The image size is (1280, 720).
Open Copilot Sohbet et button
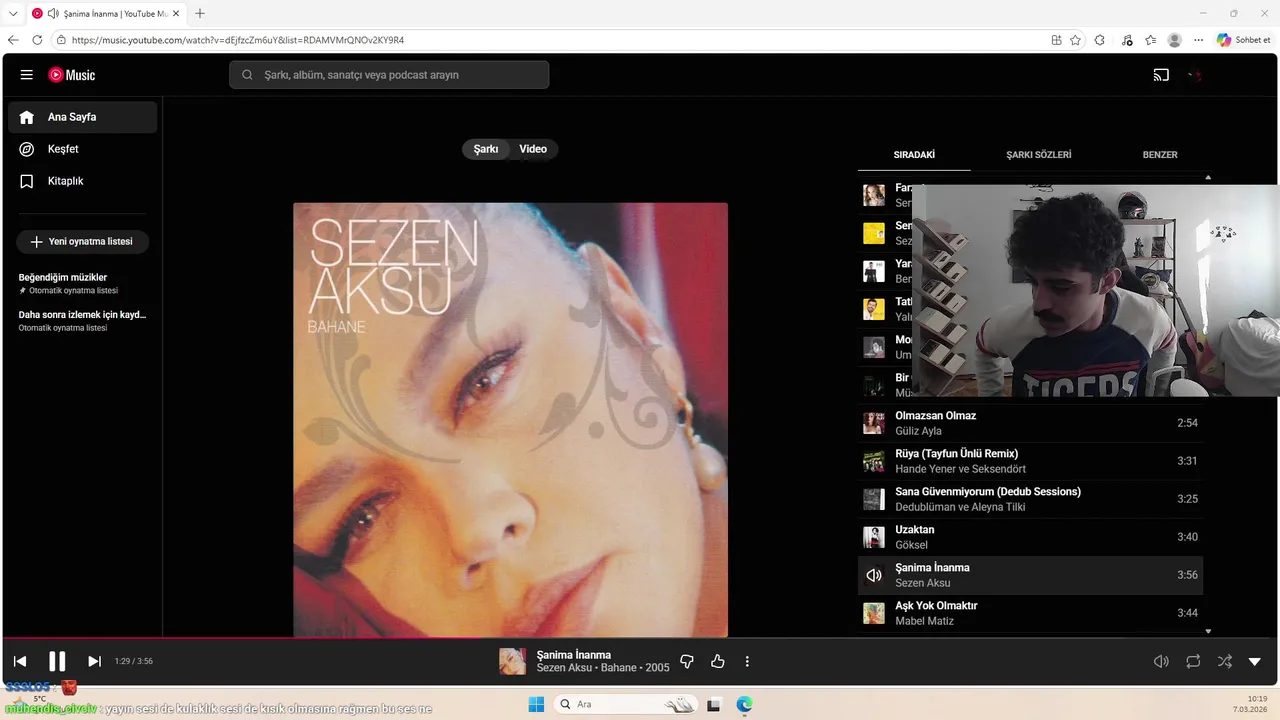[x=1244, y=40]
